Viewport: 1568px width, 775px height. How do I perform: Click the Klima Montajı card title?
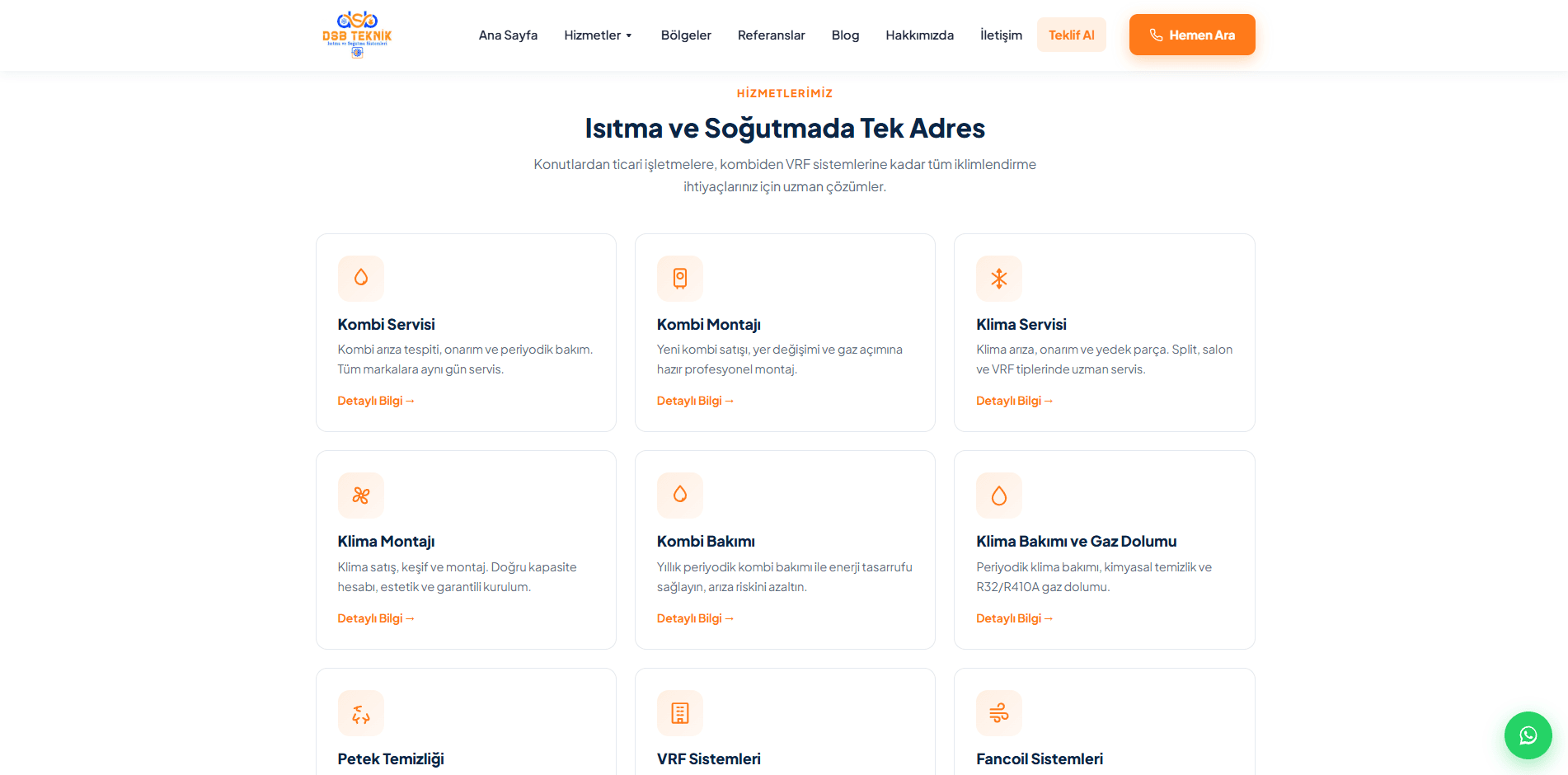click(386, 542)
